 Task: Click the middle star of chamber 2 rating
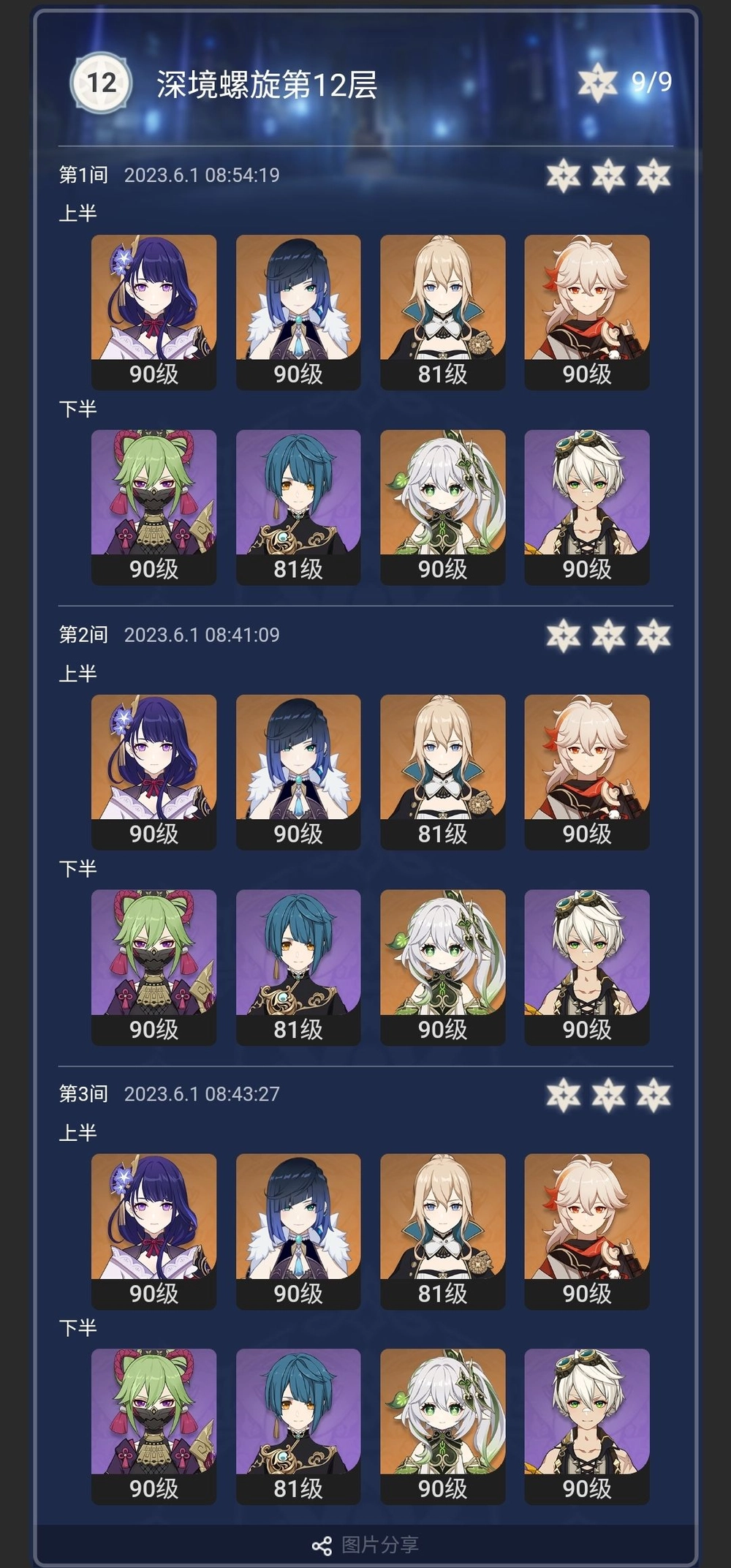click(608, 636)
